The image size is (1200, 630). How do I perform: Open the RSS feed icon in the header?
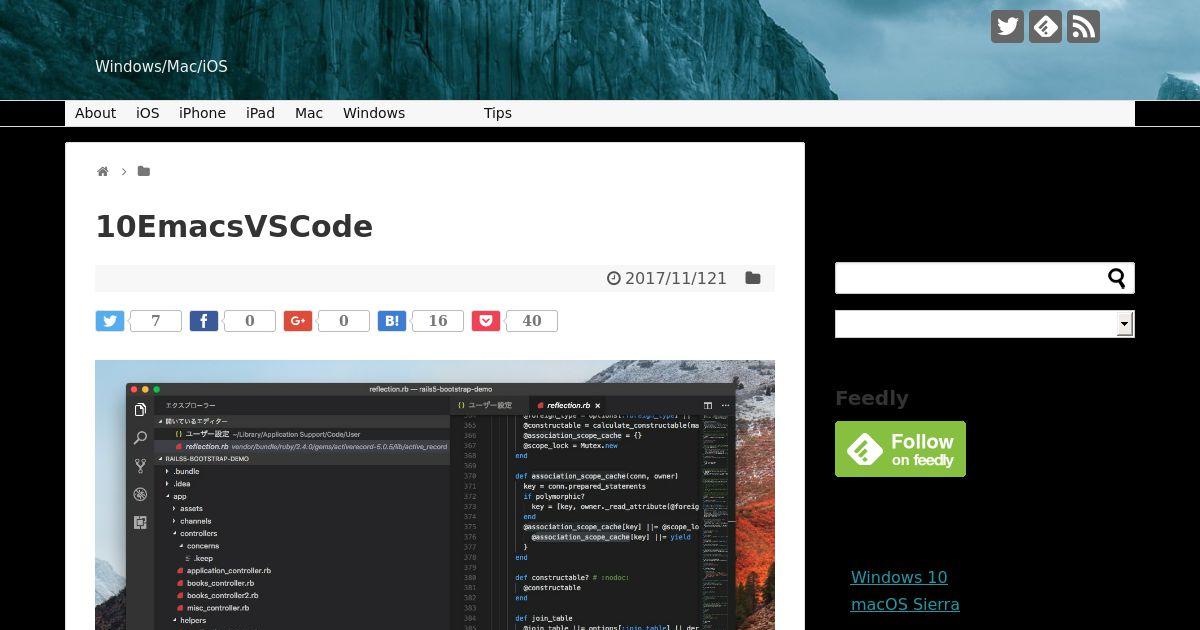[x=1083, y=27]
